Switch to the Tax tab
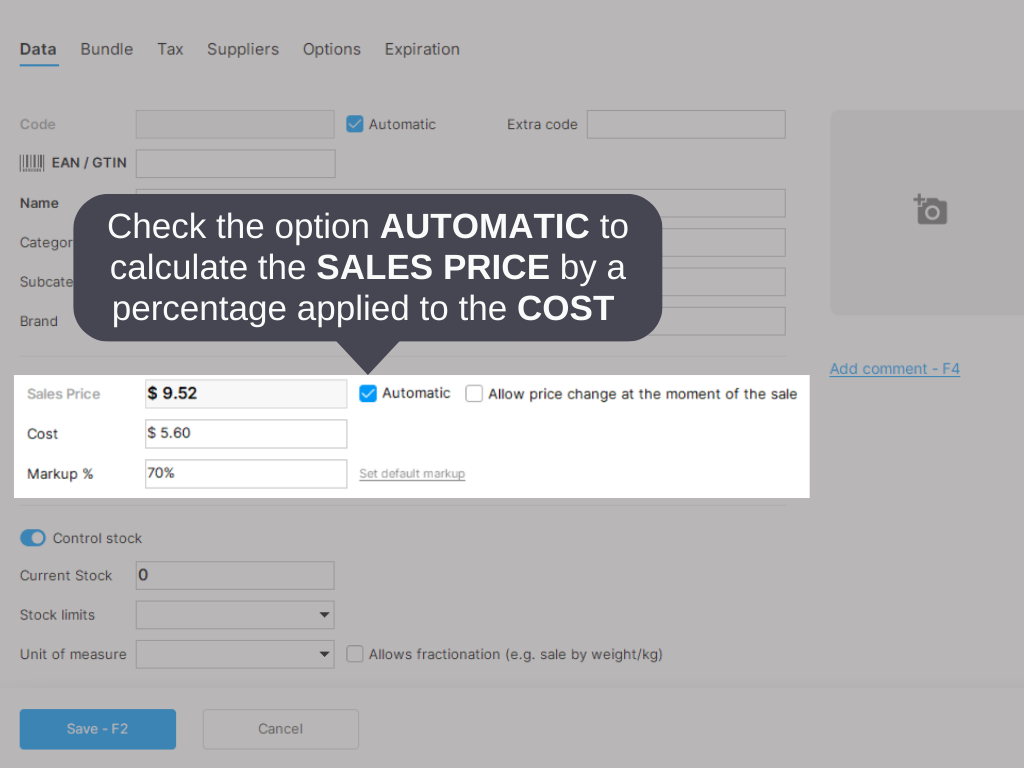 pos(169,49)
